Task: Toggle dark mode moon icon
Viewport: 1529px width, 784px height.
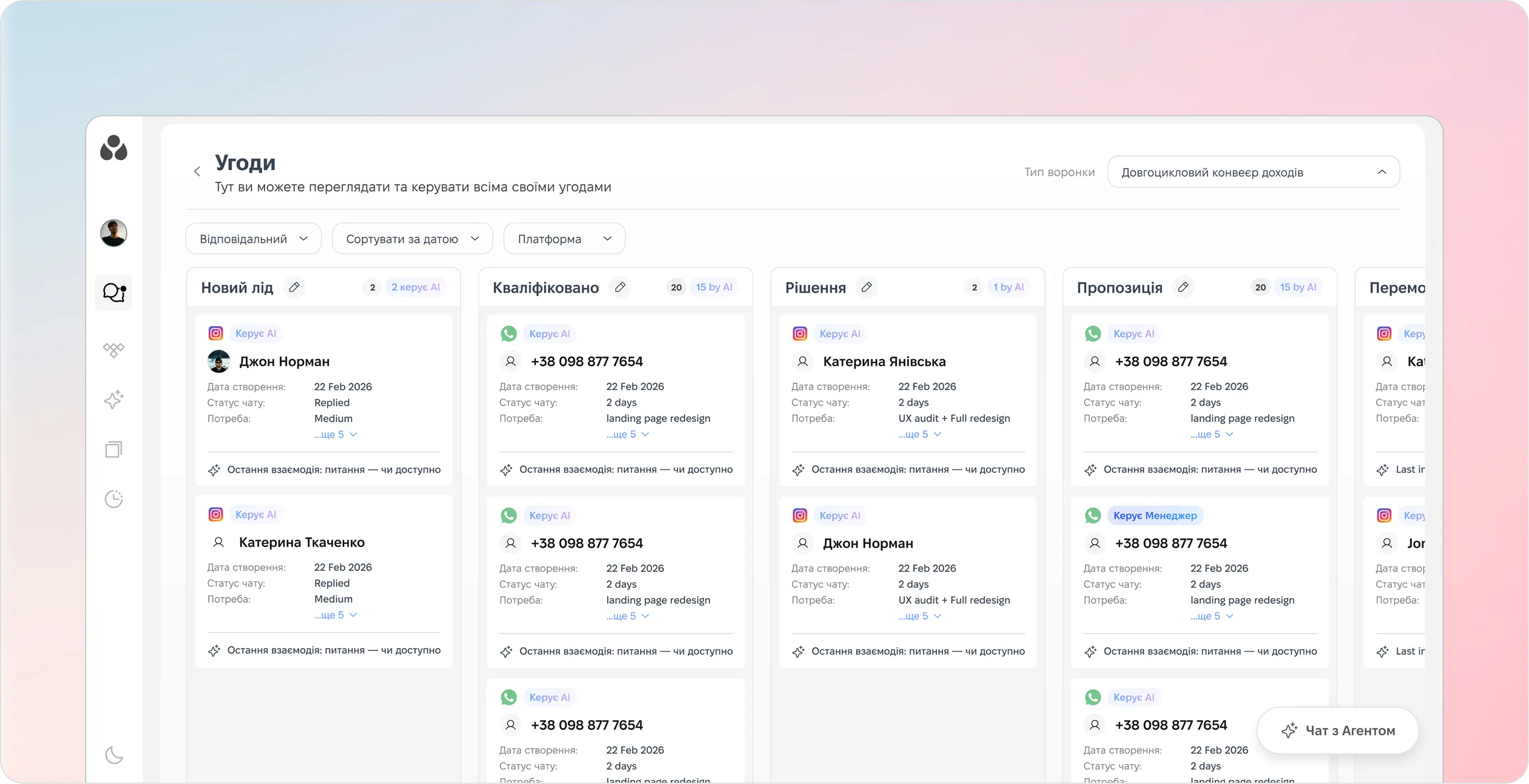Action: point(114,755)
